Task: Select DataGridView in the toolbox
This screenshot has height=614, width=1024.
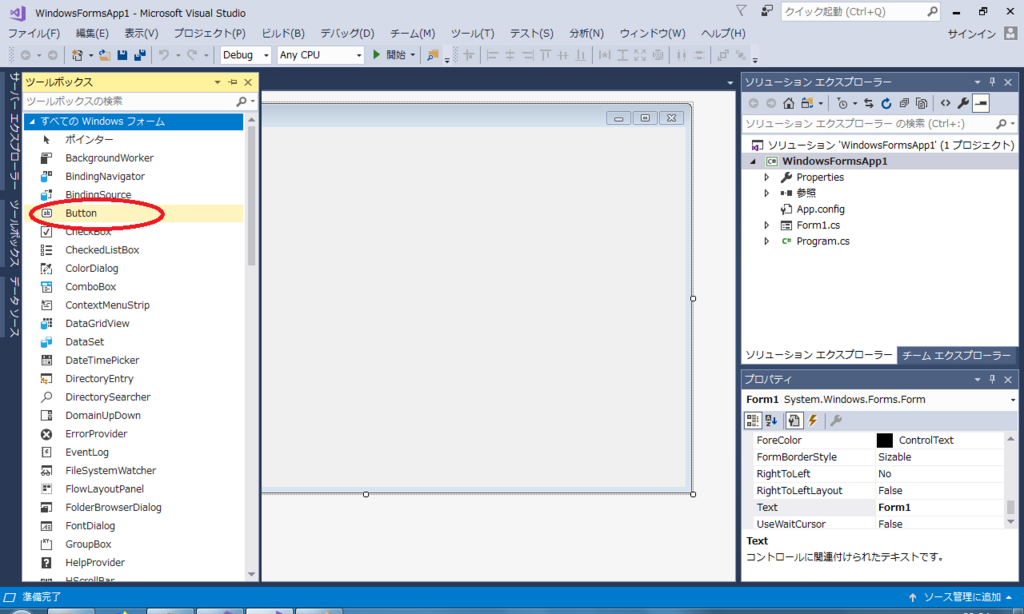Action: pos(97,323)
